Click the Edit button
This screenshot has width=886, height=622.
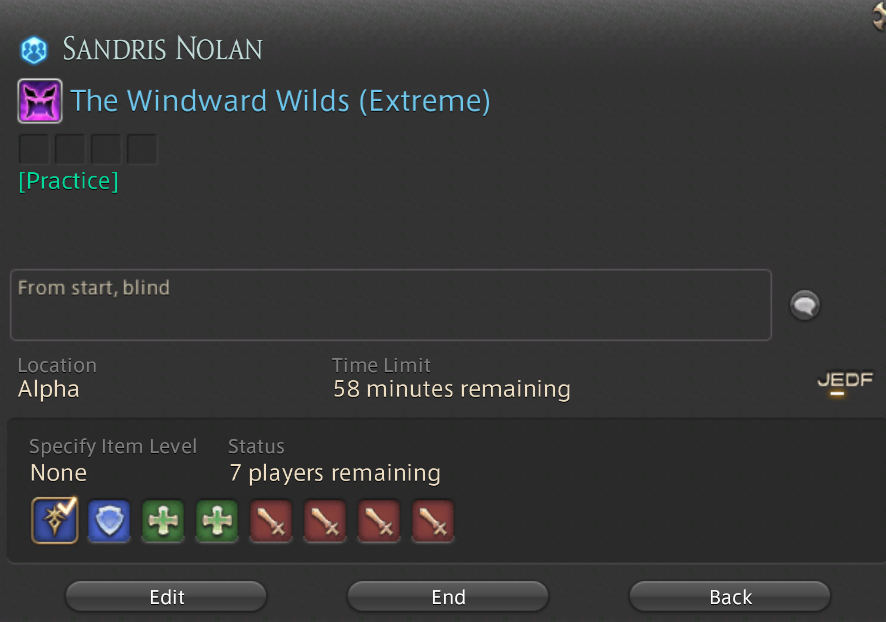[166, 597]
